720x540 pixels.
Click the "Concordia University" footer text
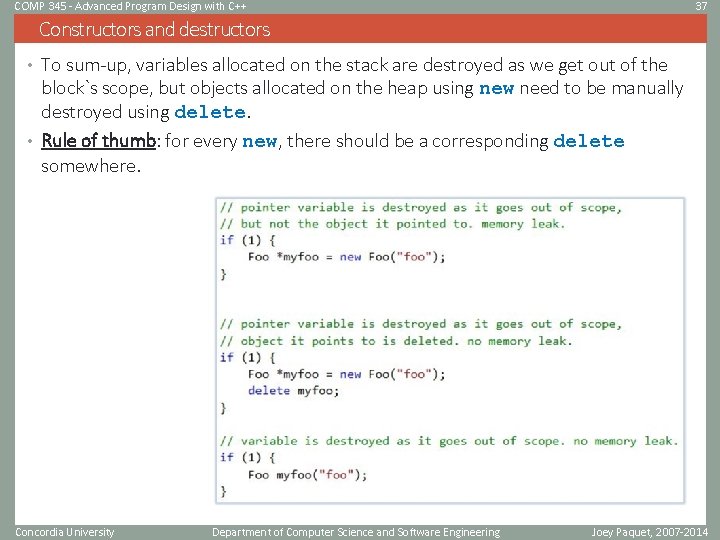[x=65, y=532]
